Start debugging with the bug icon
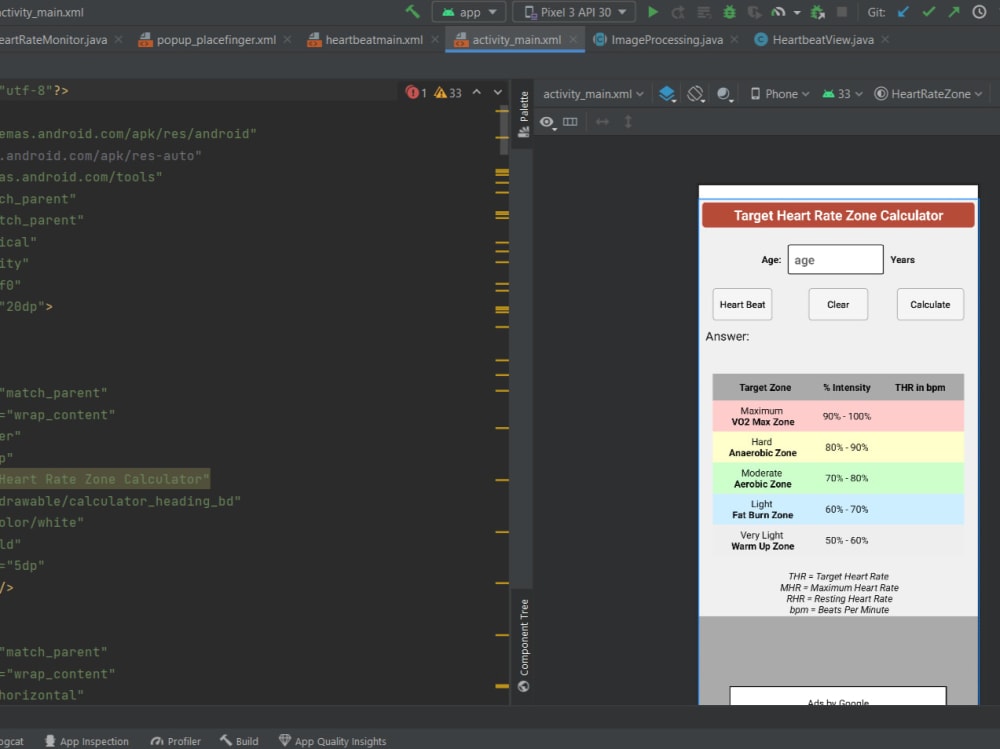Viewport: 1000px width, 749px height. [x=728, y=12]
